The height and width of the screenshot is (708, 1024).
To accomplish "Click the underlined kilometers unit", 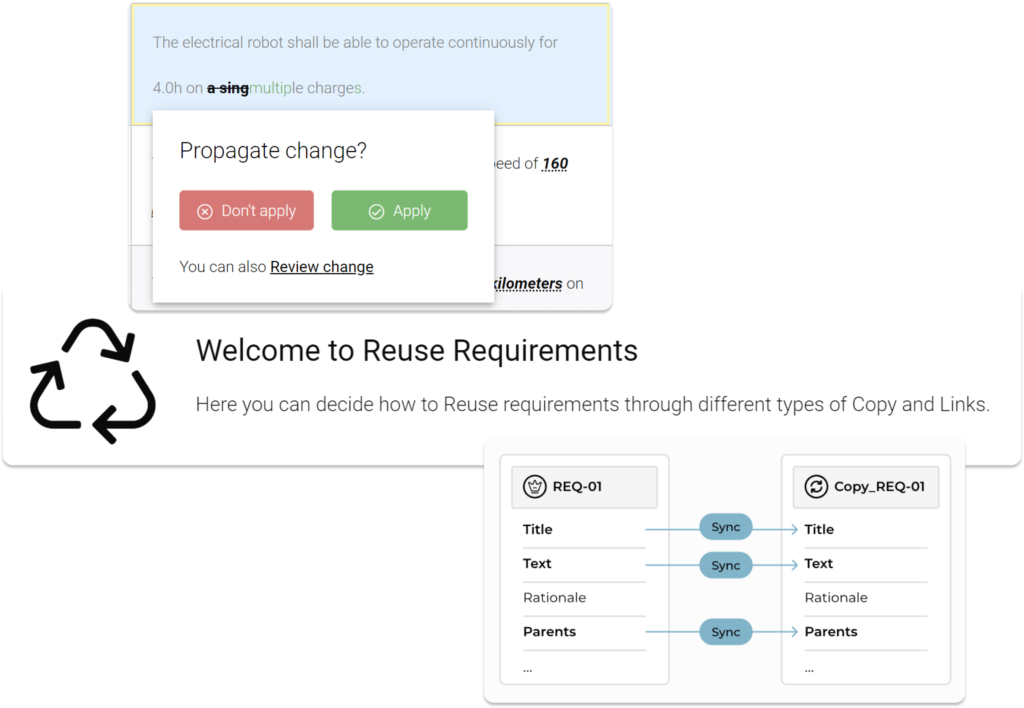I will (x=528, y=284).
